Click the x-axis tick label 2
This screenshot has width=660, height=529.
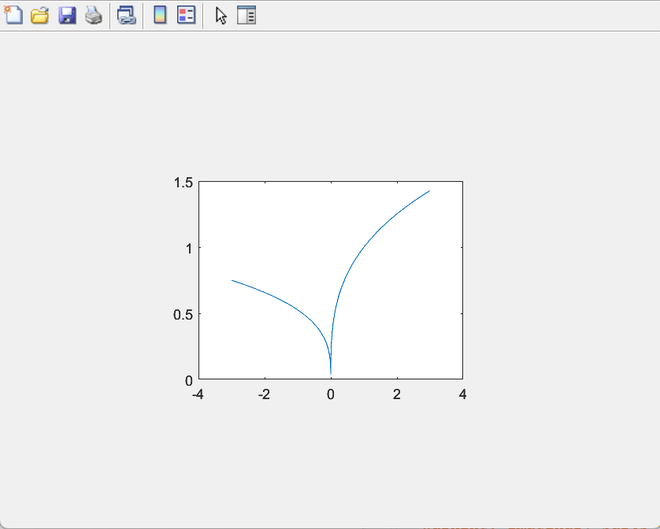[x=397, y=395]
